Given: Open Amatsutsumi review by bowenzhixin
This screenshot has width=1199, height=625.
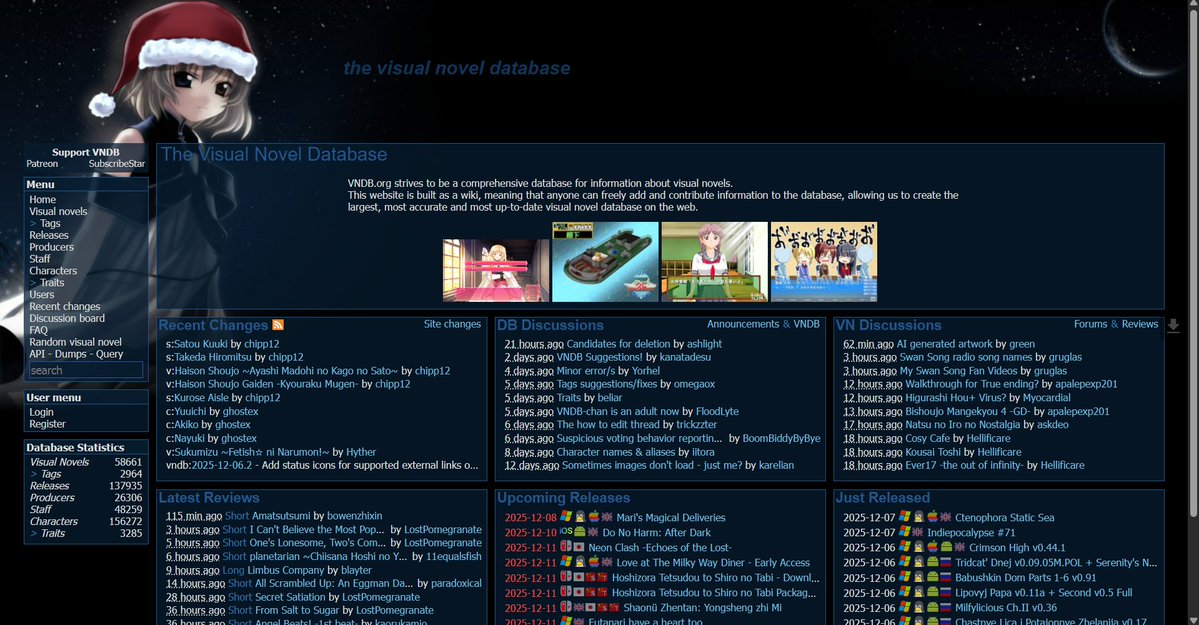Looking at the screenshot, I should (x=281, y=516).
